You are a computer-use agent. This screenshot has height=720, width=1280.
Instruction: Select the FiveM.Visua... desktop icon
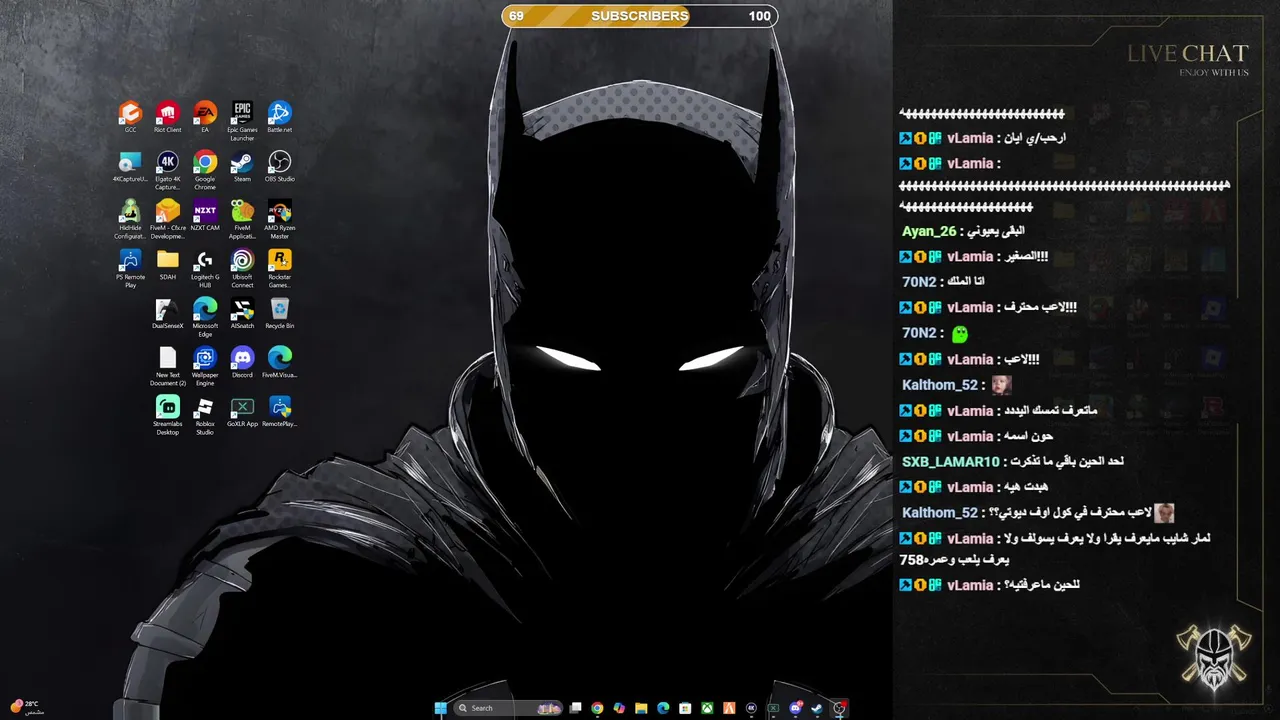tap(280, 362)
